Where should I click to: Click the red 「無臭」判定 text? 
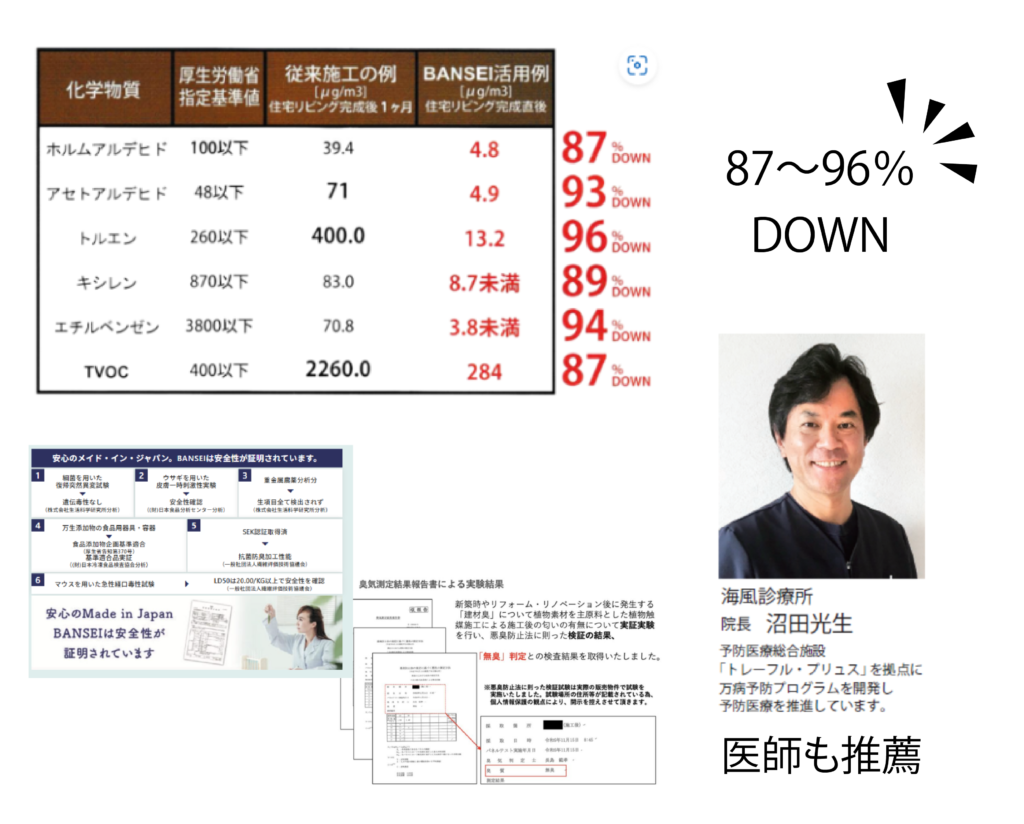(510, 656)
